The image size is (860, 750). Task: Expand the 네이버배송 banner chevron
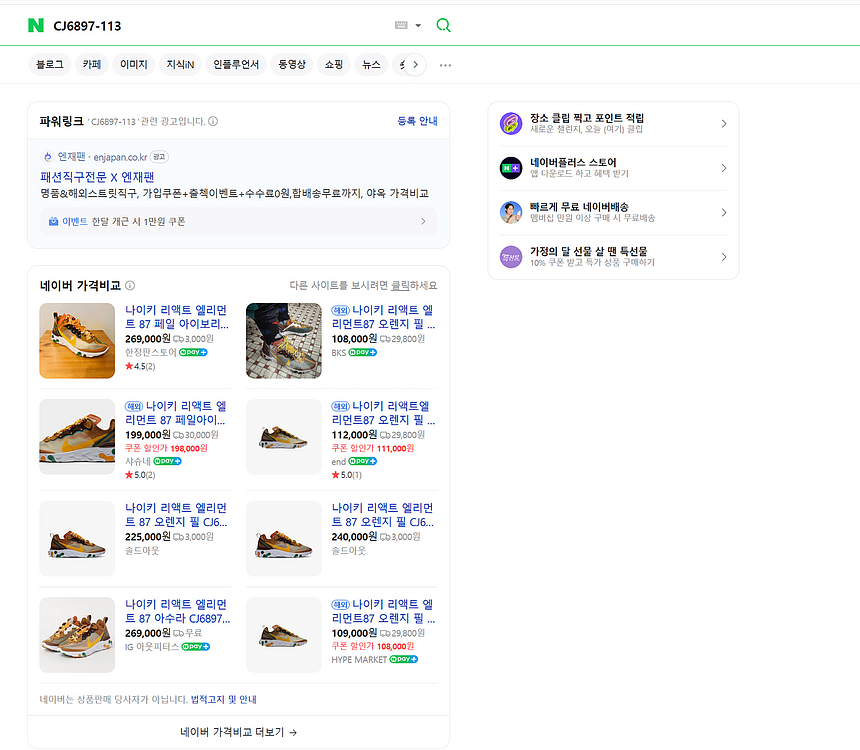point(724,212)
